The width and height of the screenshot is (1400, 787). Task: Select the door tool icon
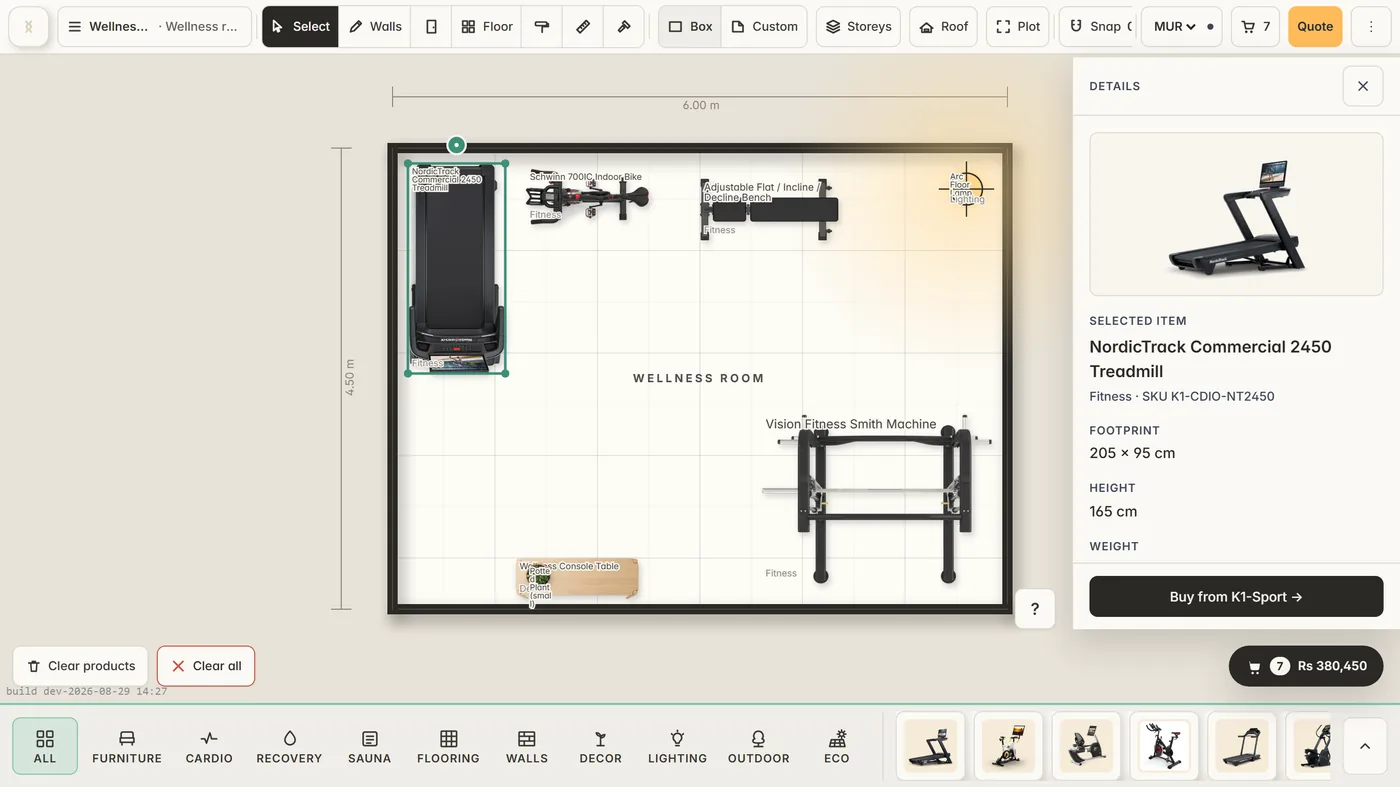point(431,27)
